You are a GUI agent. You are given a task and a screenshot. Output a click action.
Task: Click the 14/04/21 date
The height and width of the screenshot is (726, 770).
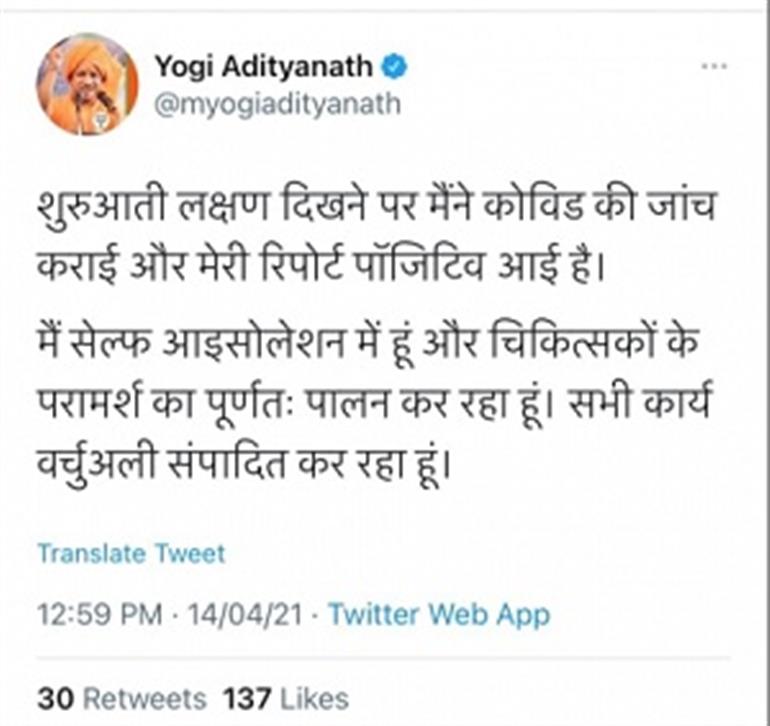point(245,614)
